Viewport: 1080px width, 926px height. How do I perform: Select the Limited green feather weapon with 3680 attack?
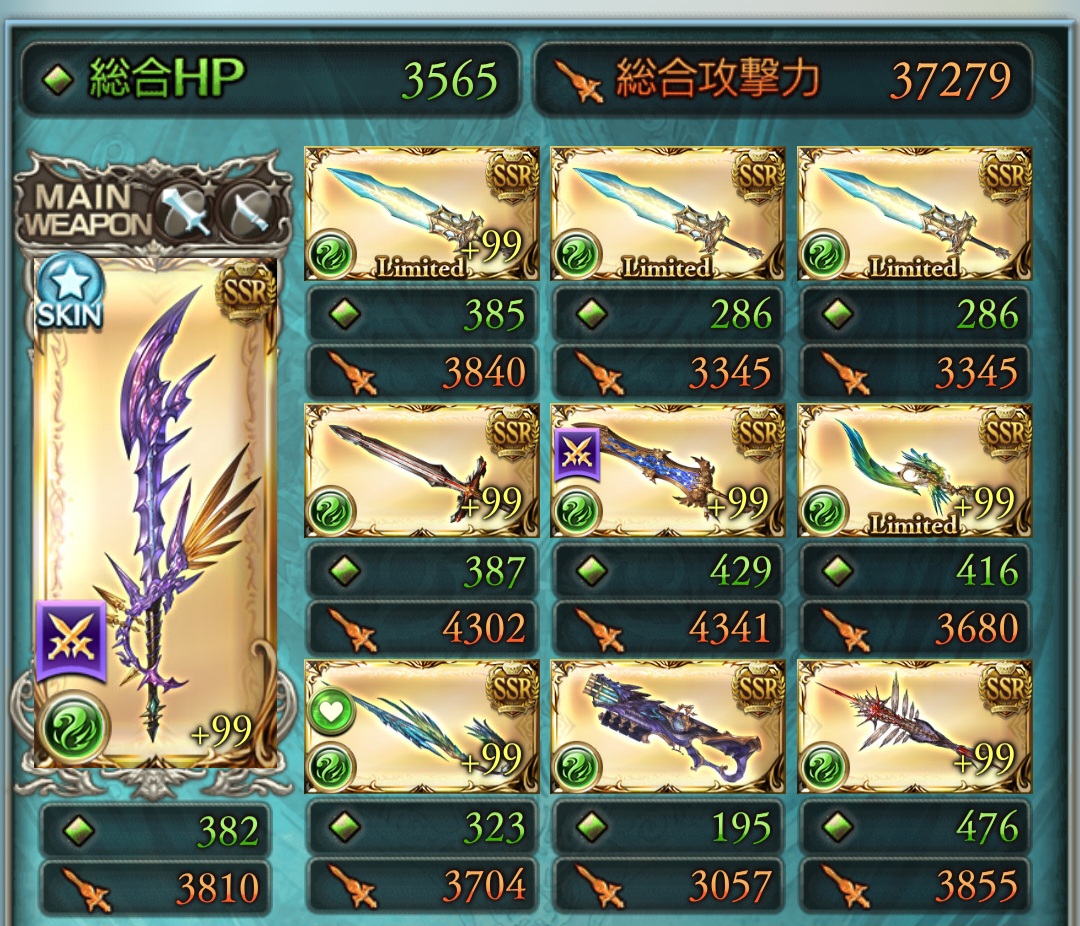(914, 471)
